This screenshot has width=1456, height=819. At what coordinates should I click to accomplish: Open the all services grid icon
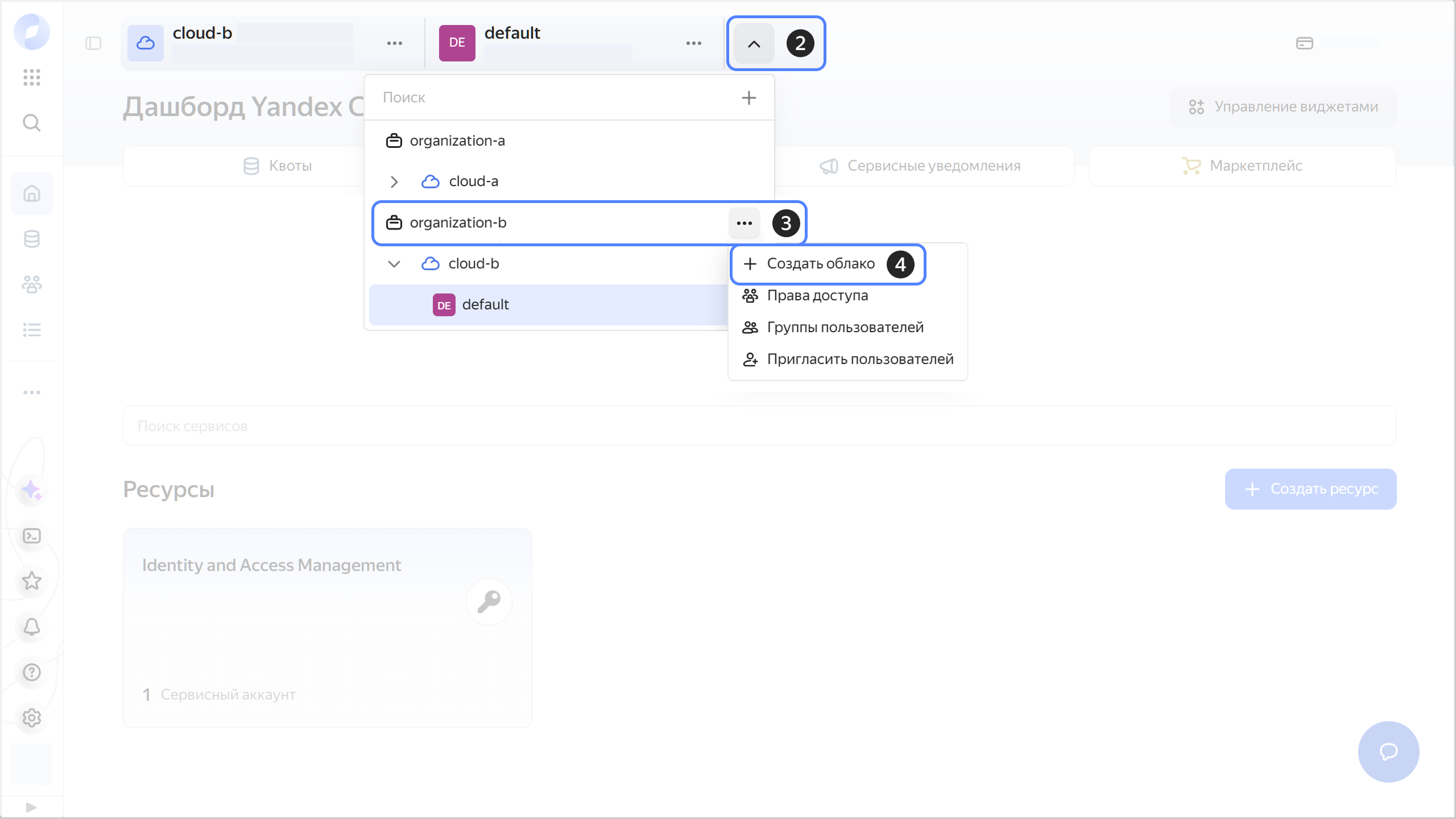[32, 77]
